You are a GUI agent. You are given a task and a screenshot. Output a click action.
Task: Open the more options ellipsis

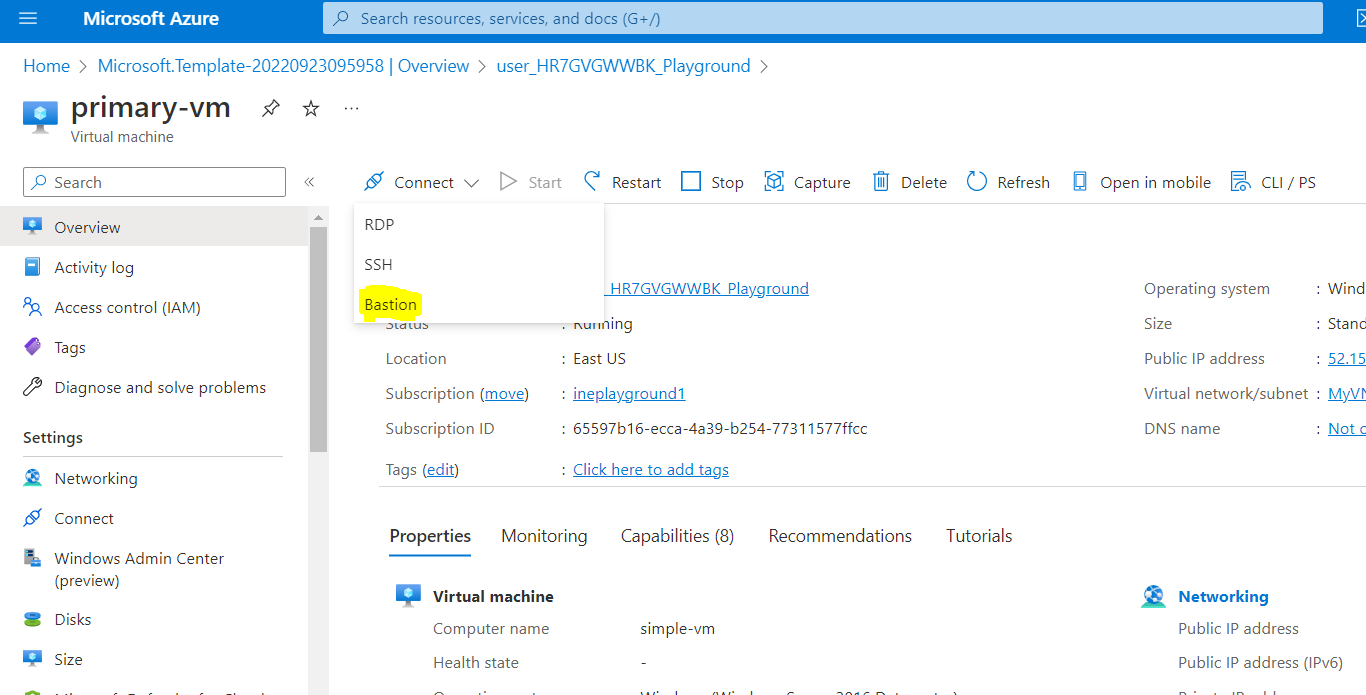[x=351, y=108]
